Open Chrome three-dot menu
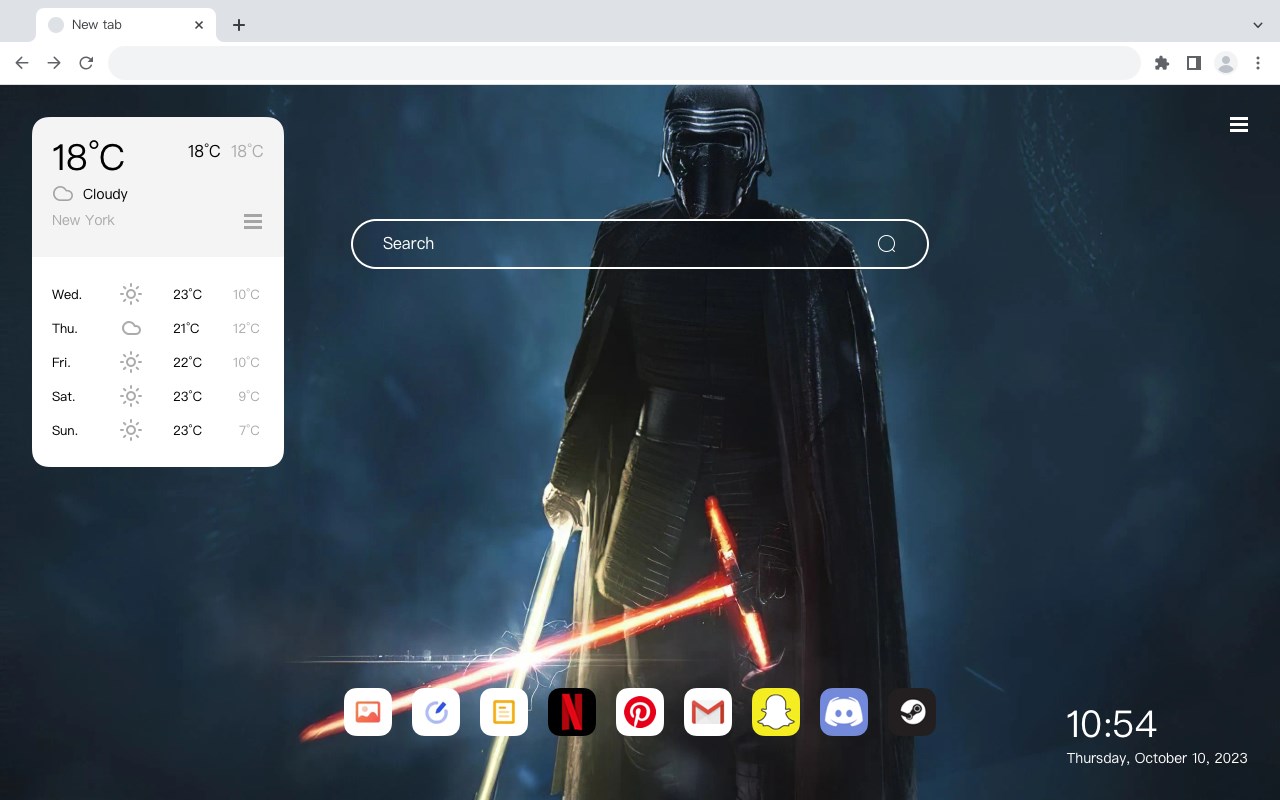The height and width of the screenshot is (800, 1280). pyautogui.click(x=1258, y=63)
